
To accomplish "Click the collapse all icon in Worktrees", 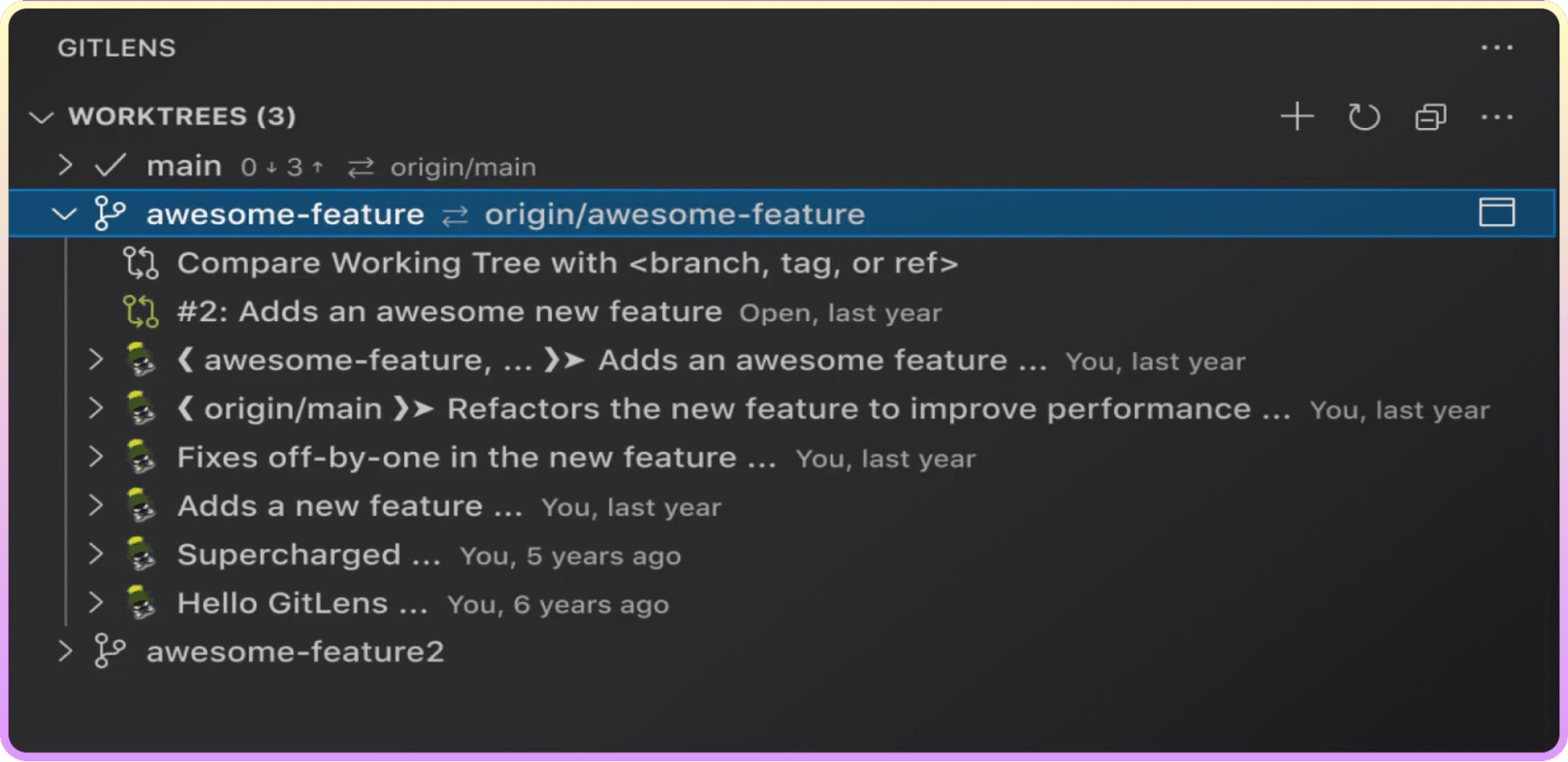I will pos(1430,117).
